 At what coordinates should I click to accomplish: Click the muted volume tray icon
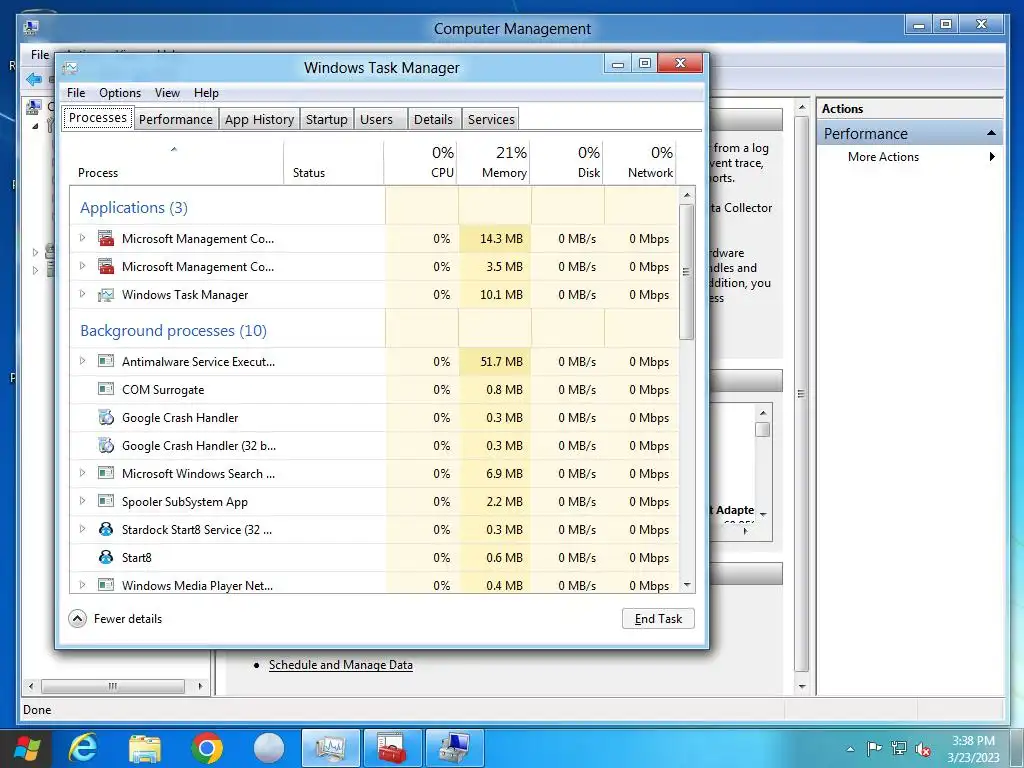click(923, 749)
